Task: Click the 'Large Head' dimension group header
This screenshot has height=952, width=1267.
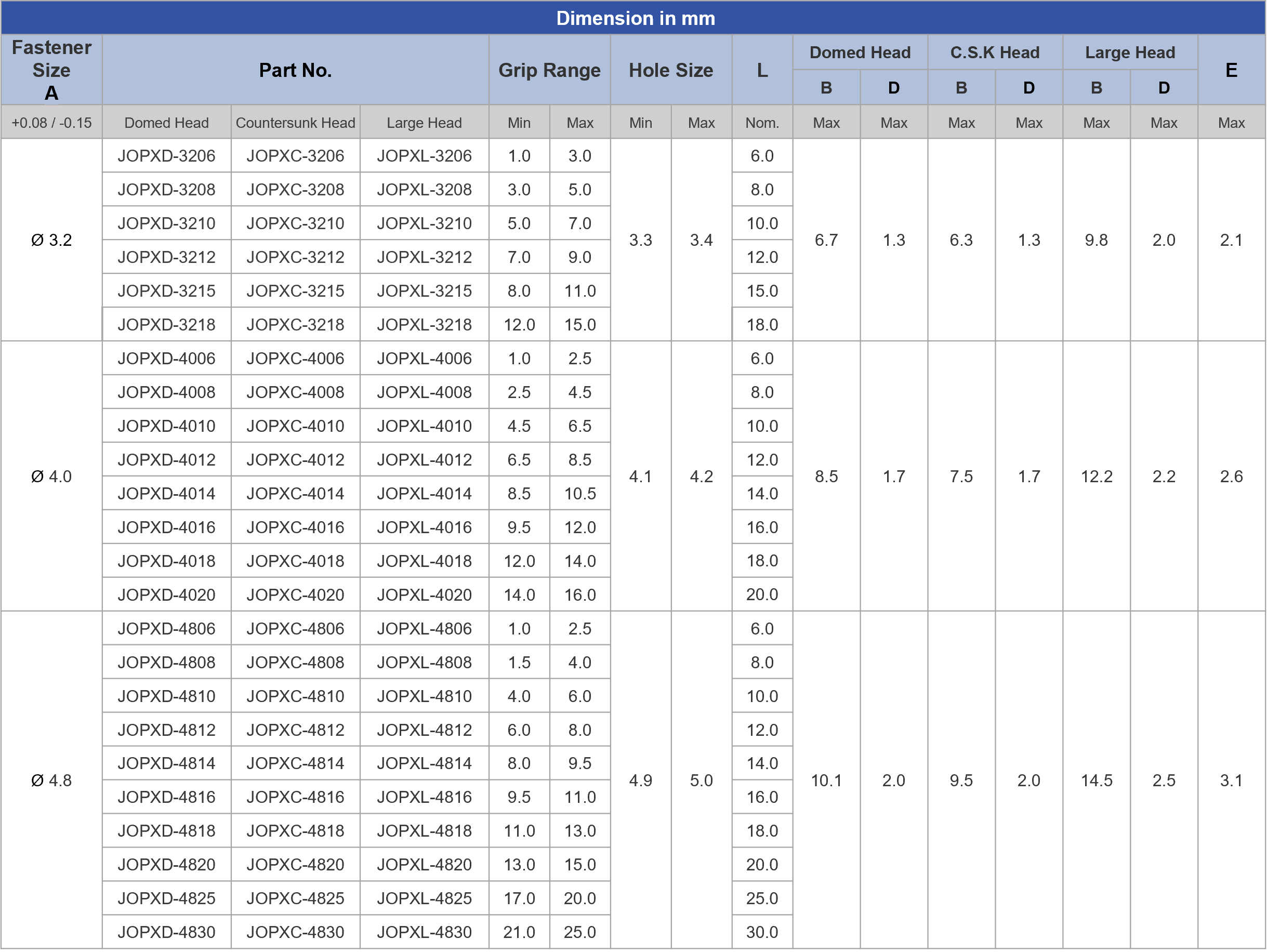Action: coord(1130,52)
